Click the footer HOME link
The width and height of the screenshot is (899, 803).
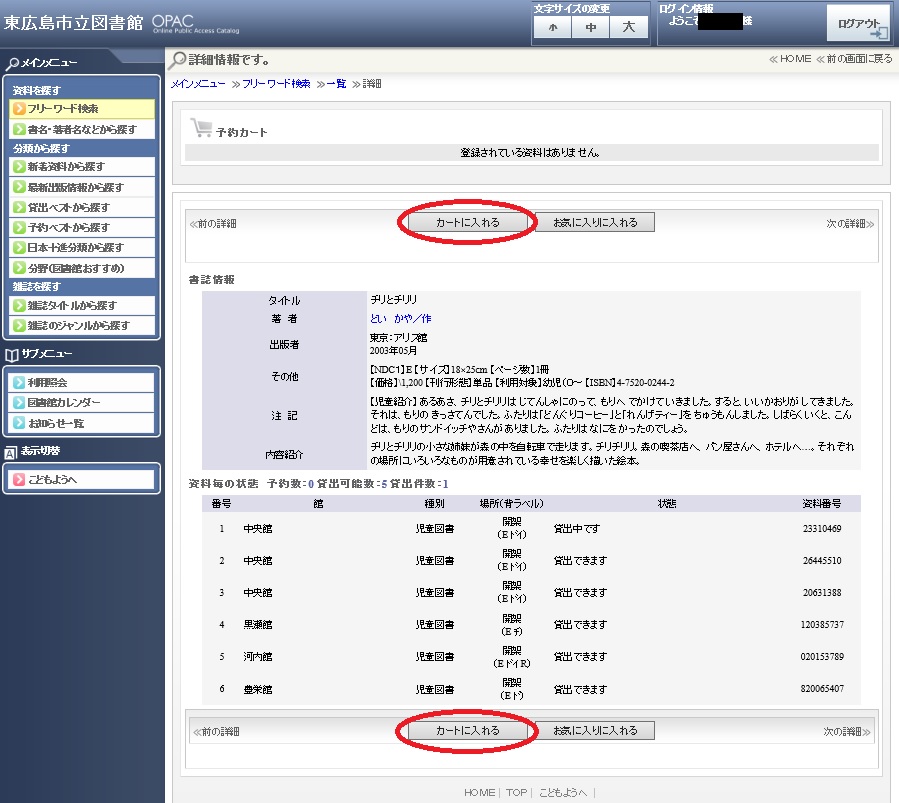pos(479,793)
